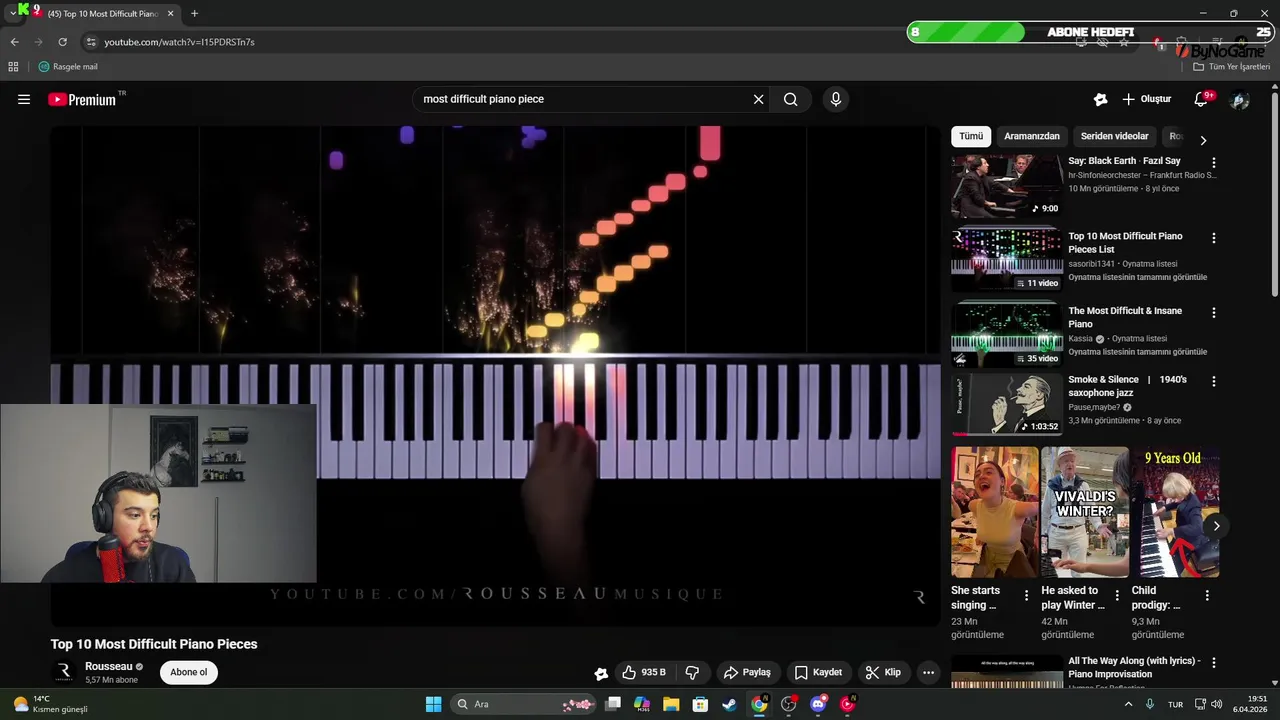Like the video (935 B)
This screenshot has height=720, width=1280.
[643, 672]
